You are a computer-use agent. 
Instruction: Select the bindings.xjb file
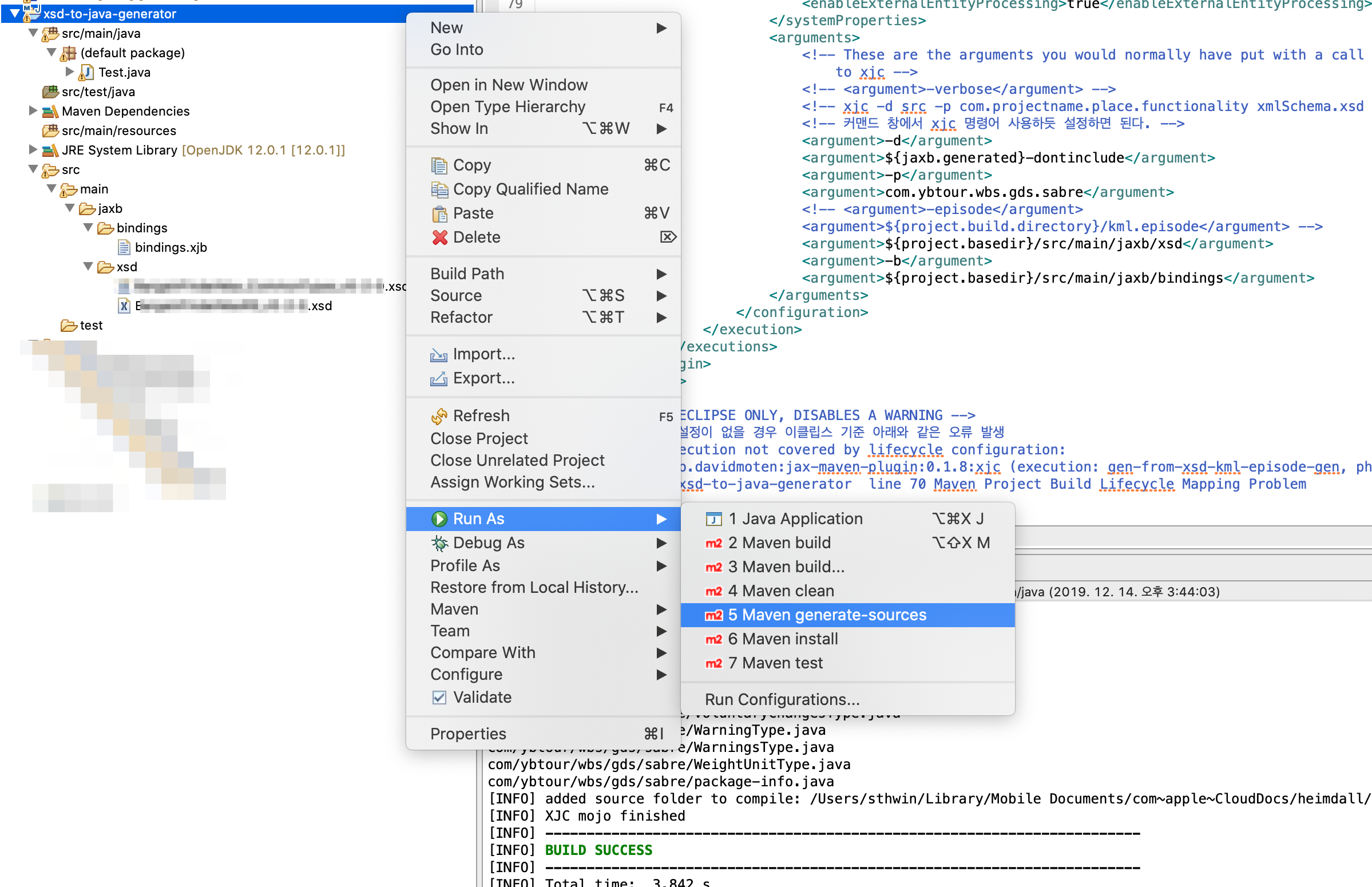pyautogui.click(x=170, y=248)
